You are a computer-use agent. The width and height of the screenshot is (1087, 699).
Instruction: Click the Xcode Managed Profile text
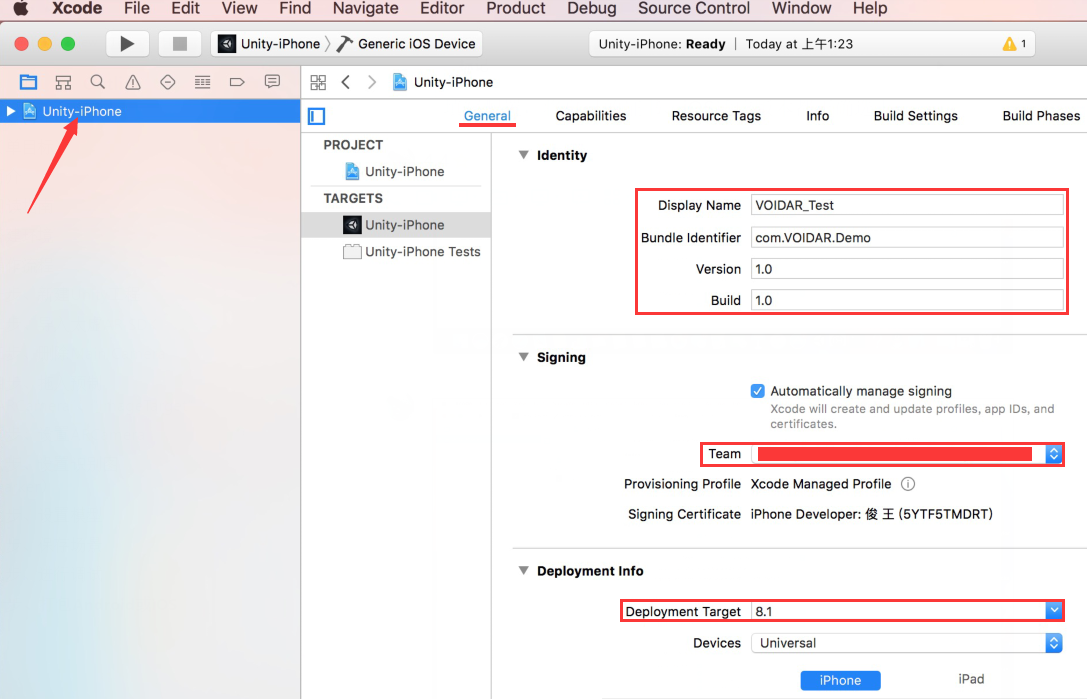(x=821, y=484)
